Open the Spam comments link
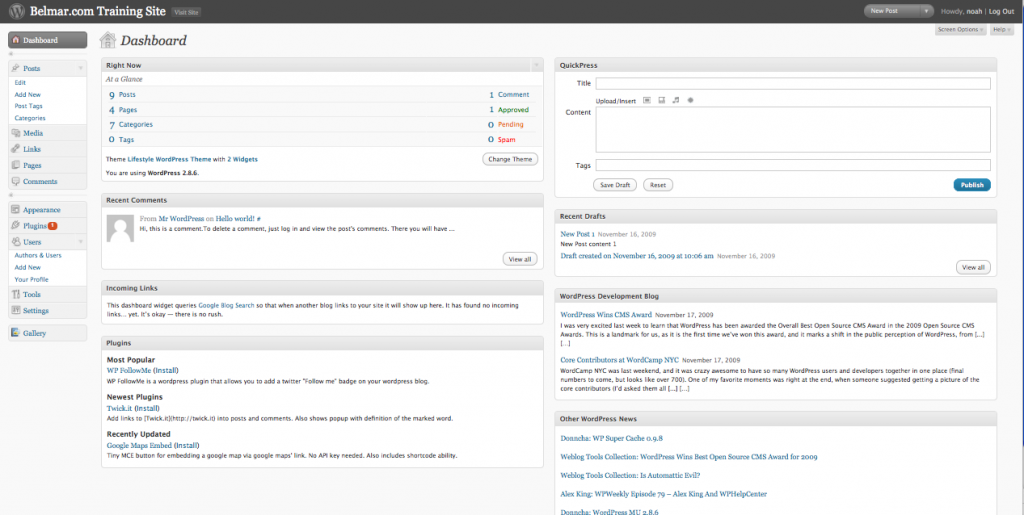Image resolution: width=1024 pixels, height=515 pixels. pyautogui.click(x=507, y=140)
